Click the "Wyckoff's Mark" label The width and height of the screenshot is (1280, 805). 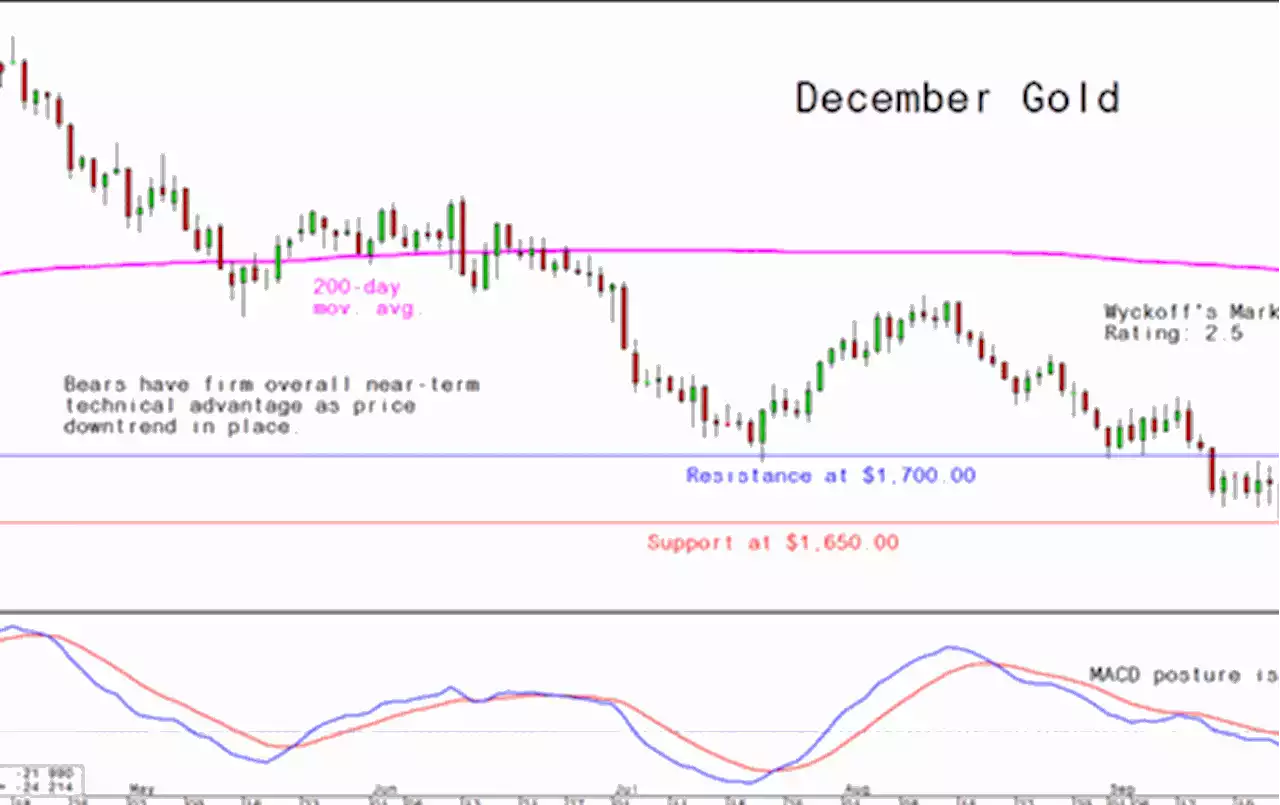pos(1191,311)
